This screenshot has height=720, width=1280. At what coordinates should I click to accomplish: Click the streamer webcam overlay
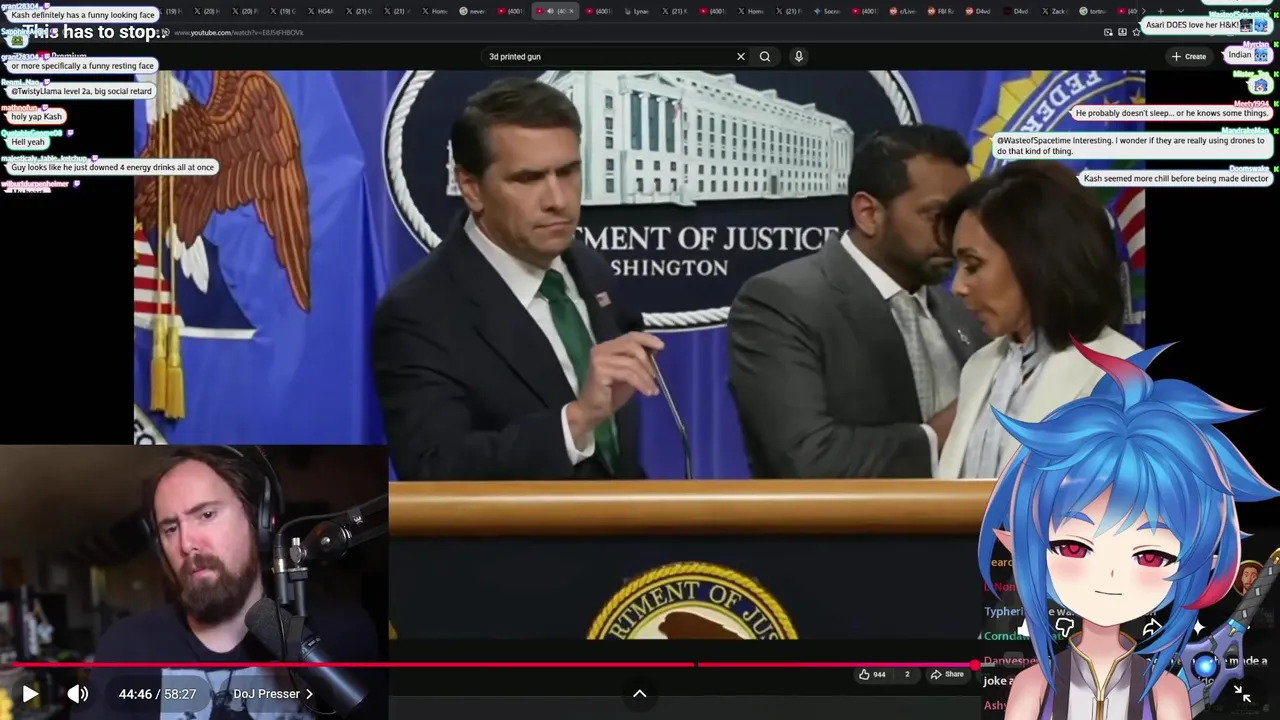(194, 582)
